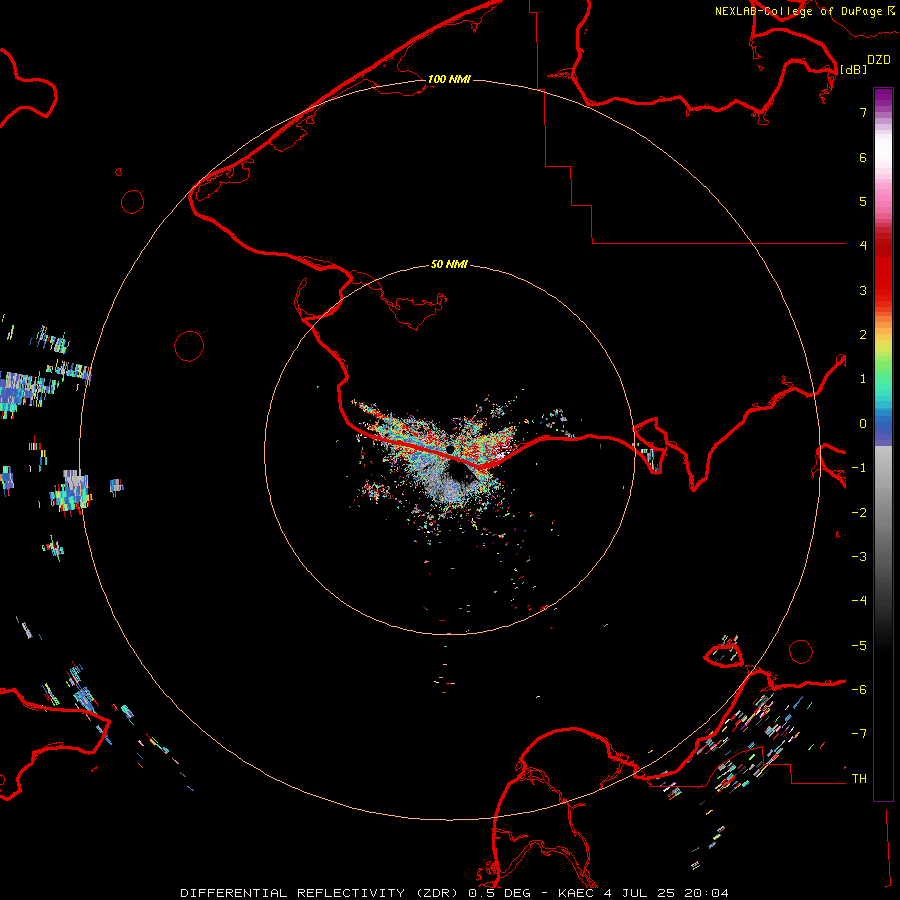Click the 4 JUL 25 20:04 timestamp
Viewport: 900px width, 900px height.
[x=666, y=893]
